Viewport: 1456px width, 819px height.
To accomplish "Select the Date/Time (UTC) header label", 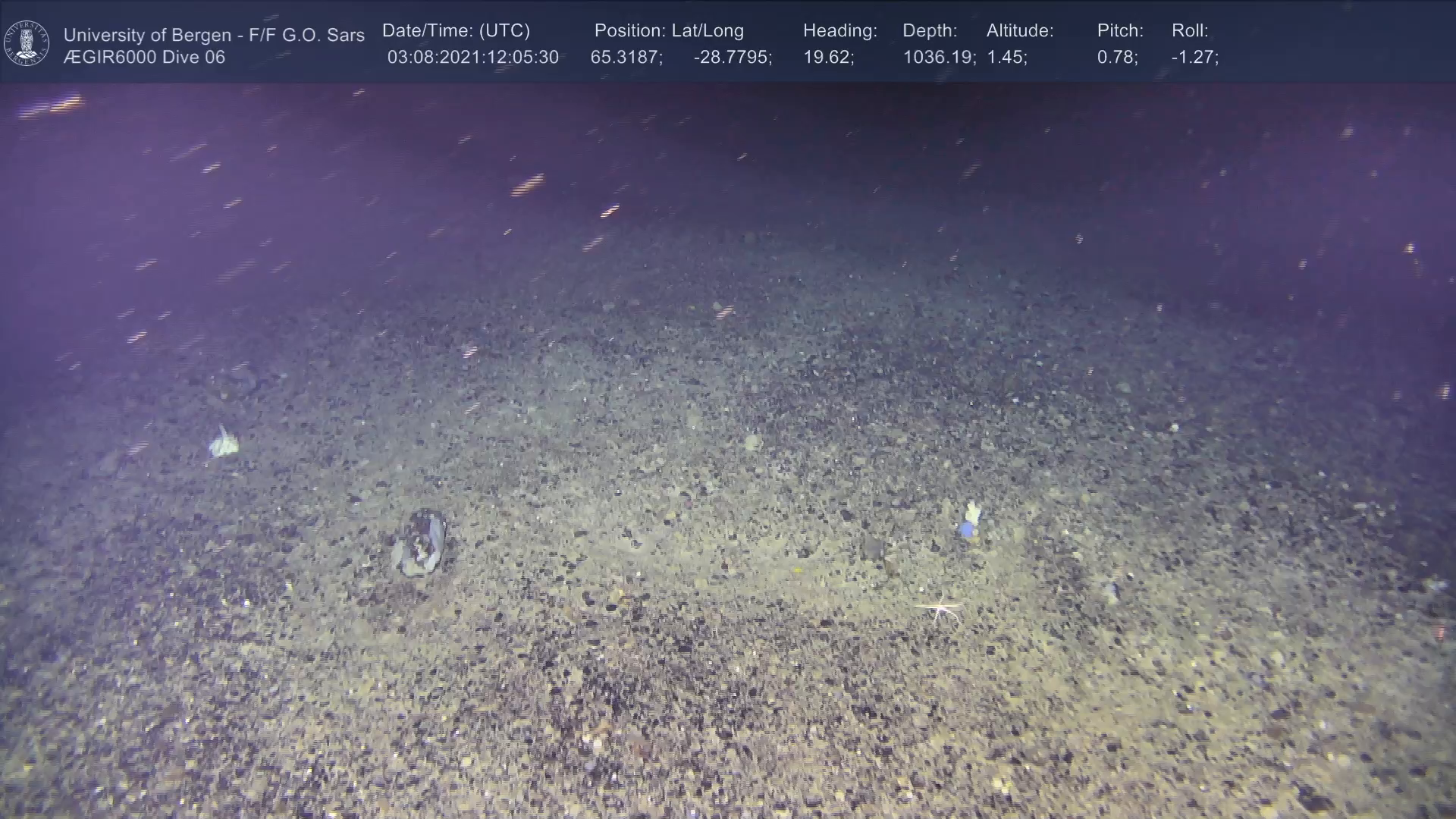I will tap(456, 31).
